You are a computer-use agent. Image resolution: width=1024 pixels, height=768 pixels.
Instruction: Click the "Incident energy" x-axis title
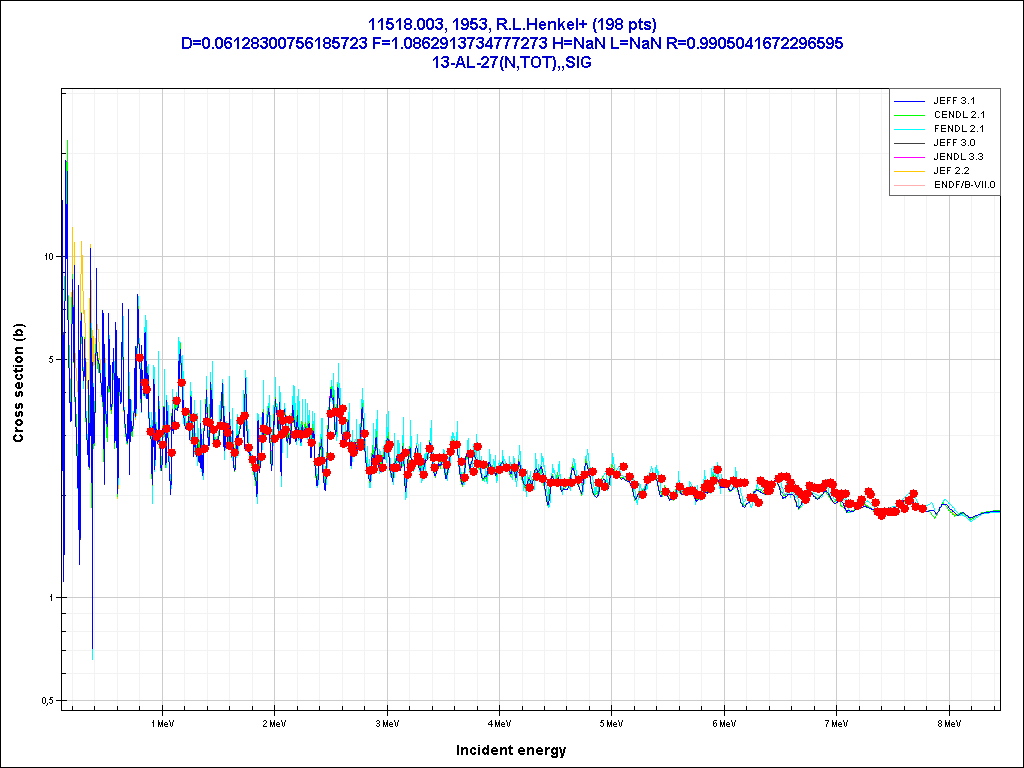click(511, 750)
